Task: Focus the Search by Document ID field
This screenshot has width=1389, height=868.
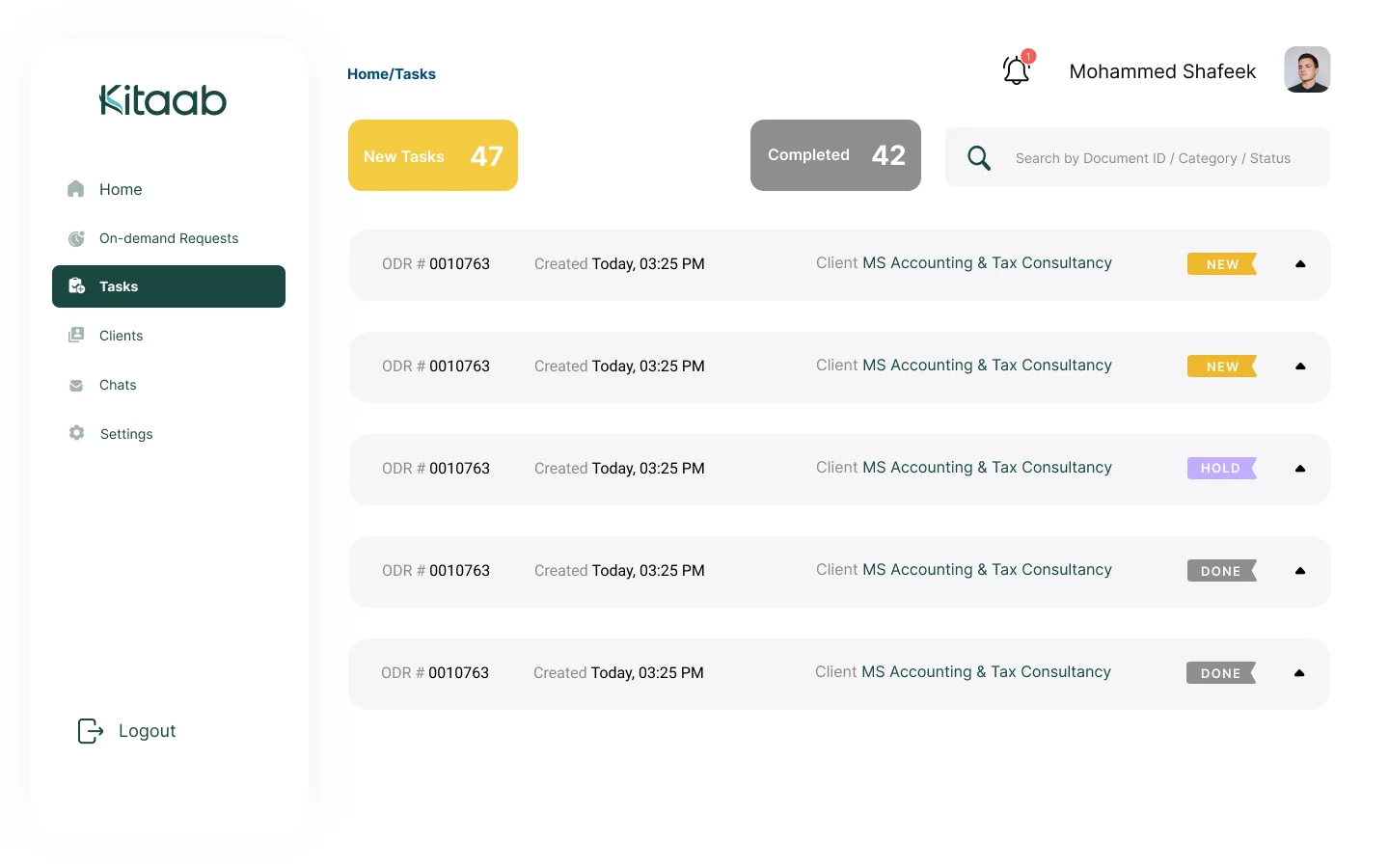Action: 1137,157
